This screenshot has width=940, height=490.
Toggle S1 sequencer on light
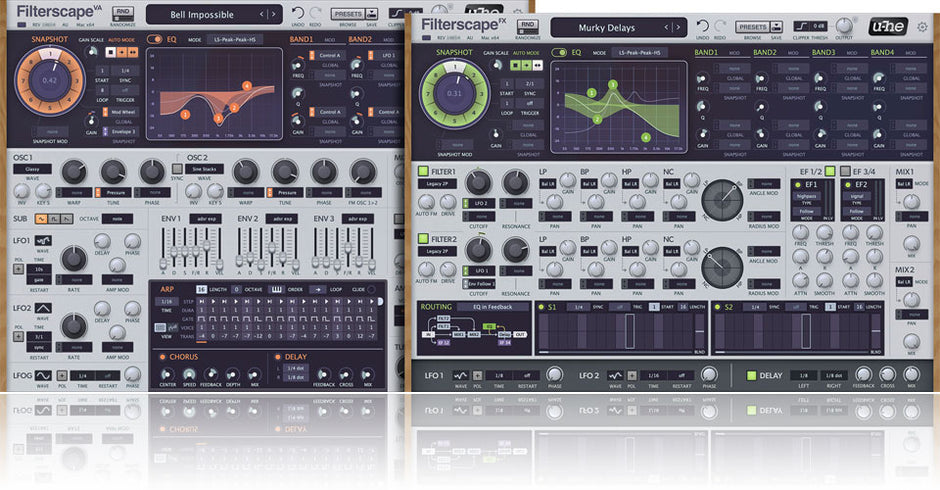(x=541, y=306)
